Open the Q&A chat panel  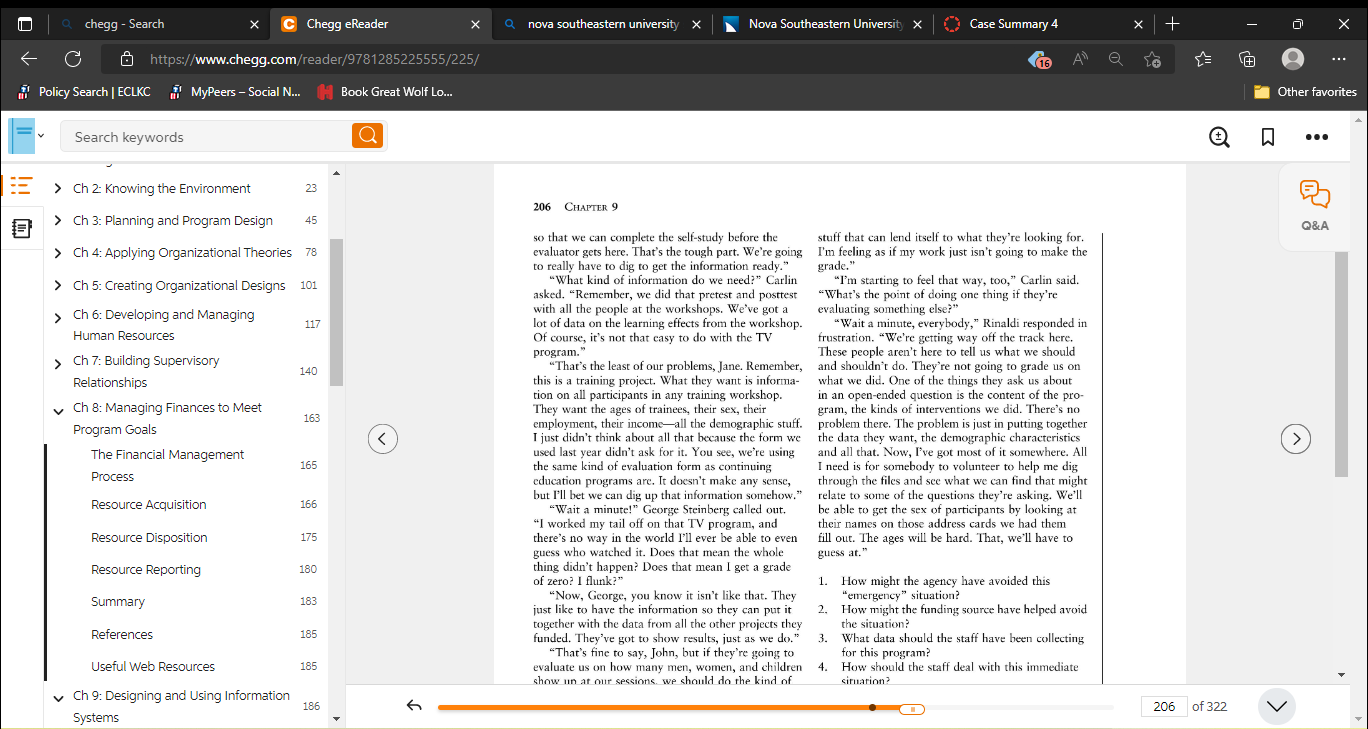pos(1315,206)
